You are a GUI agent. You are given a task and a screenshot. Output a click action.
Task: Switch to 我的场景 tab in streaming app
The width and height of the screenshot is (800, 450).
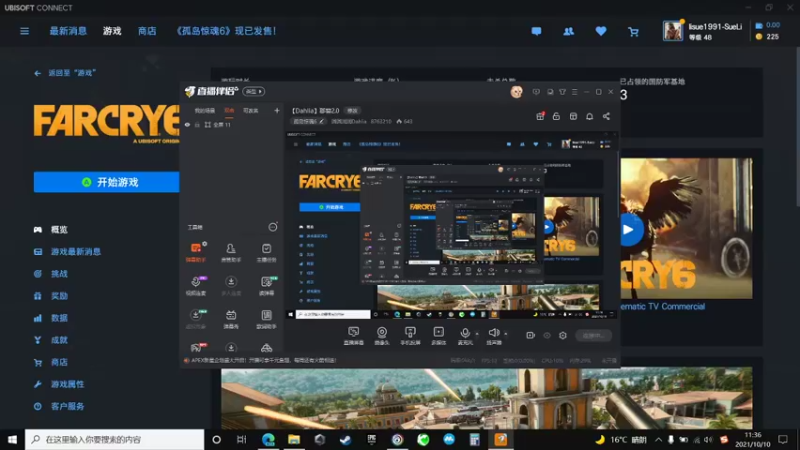205,111
